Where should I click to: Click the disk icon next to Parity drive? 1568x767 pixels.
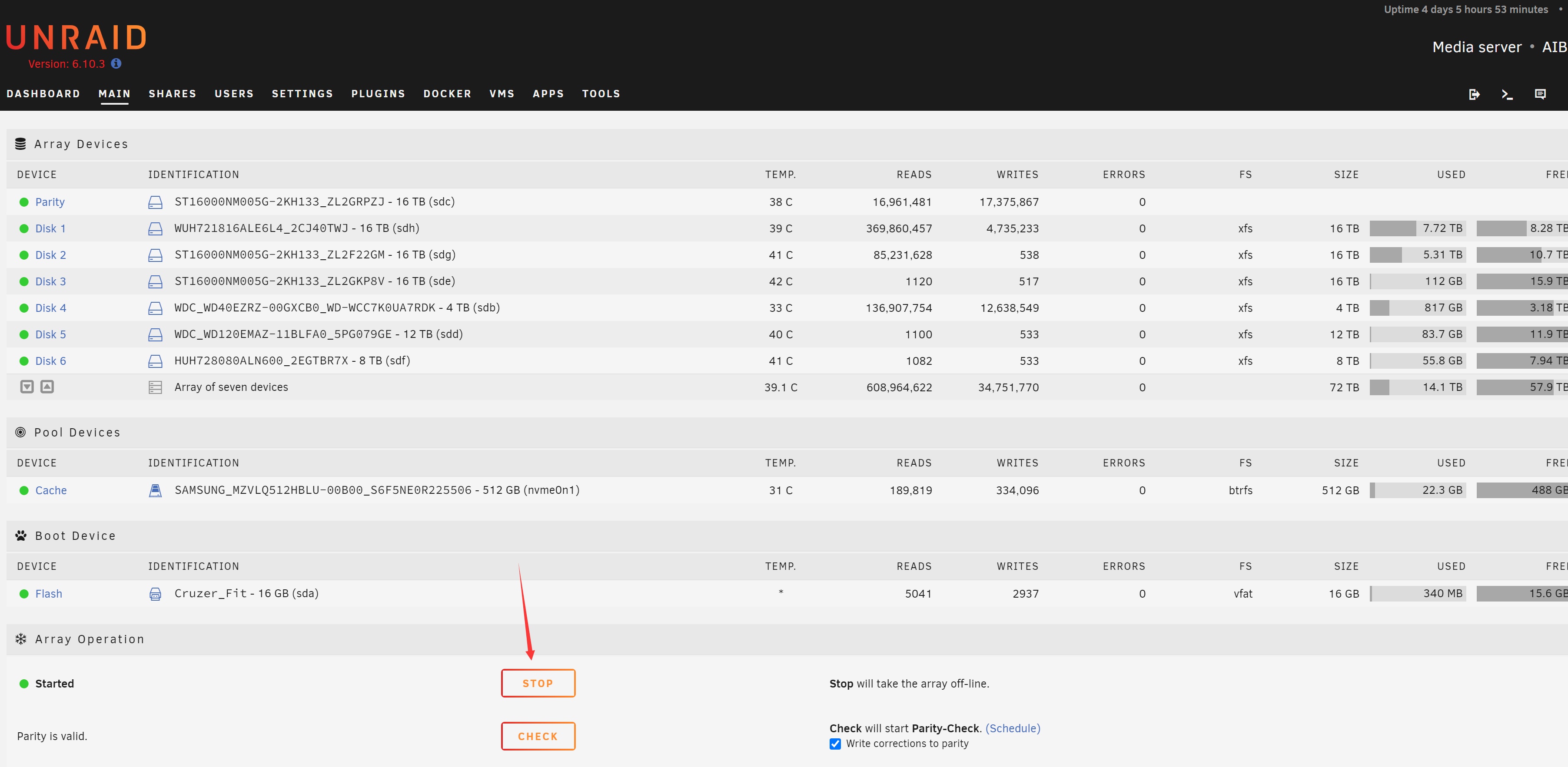point(155,202)
